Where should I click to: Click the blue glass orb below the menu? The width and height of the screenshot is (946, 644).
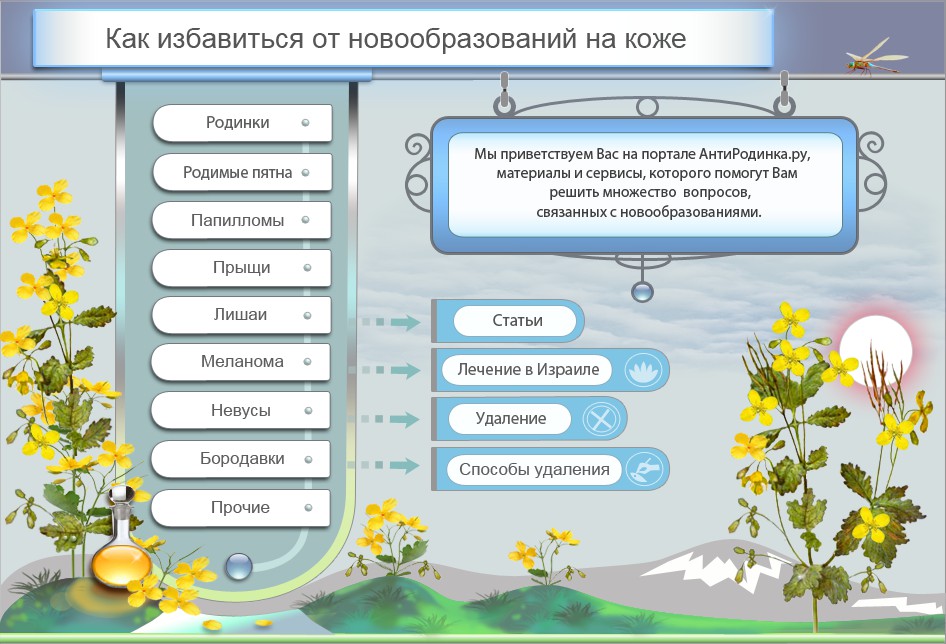pos(238,567)
